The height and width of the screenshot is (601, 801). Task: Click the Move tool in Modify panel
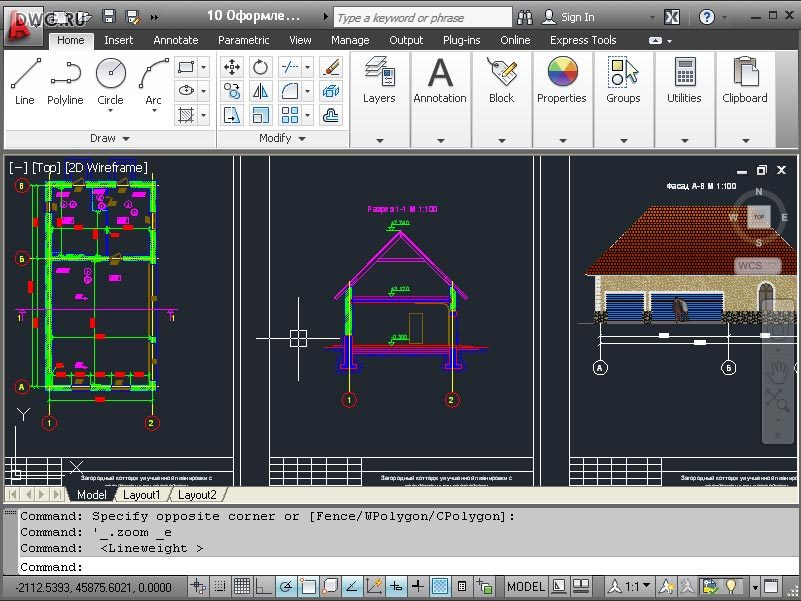coord(232,67)
